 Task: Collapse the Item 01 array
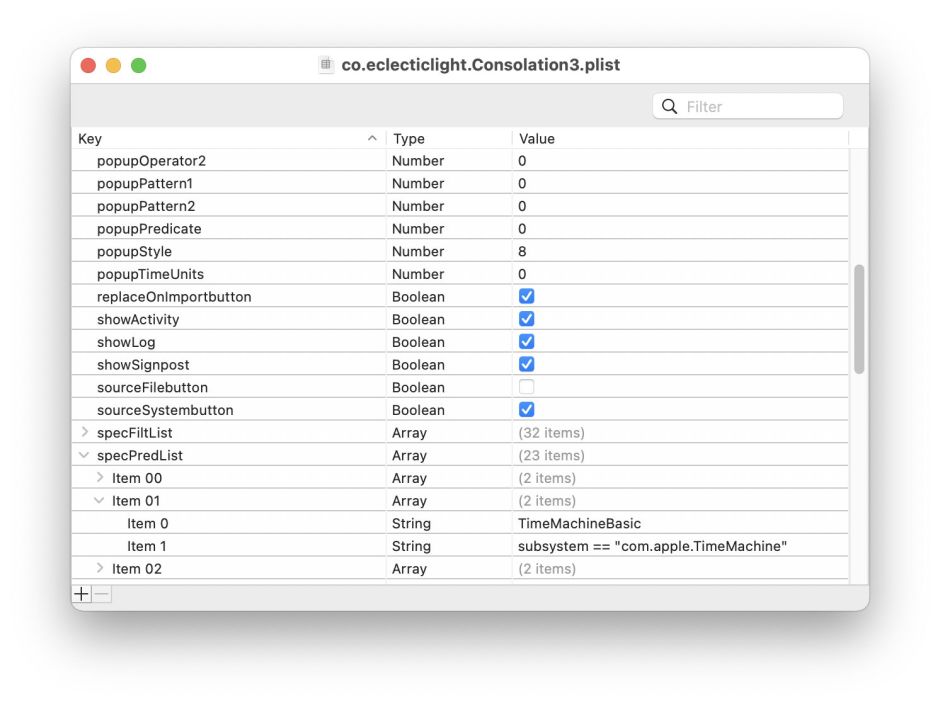click(x=99, y=500)
